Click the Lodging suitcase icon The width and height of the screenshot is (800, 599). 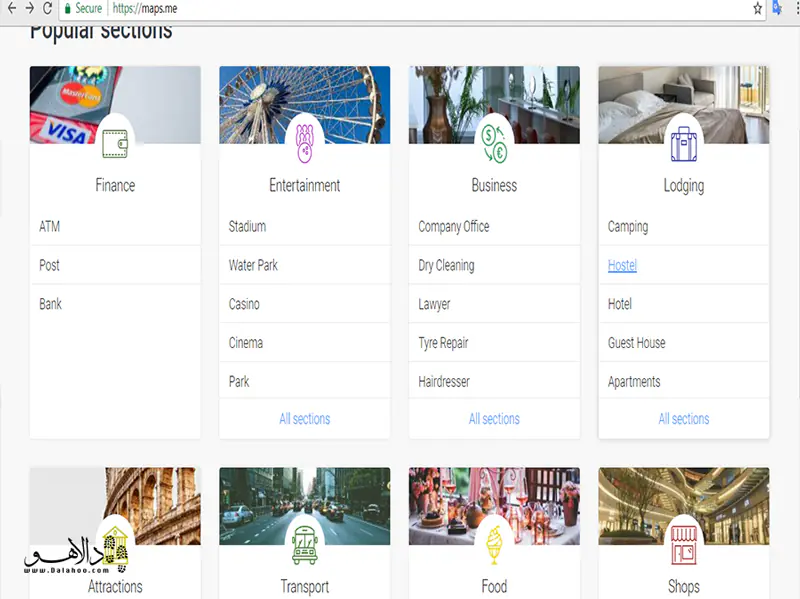(x=684, y=144)
